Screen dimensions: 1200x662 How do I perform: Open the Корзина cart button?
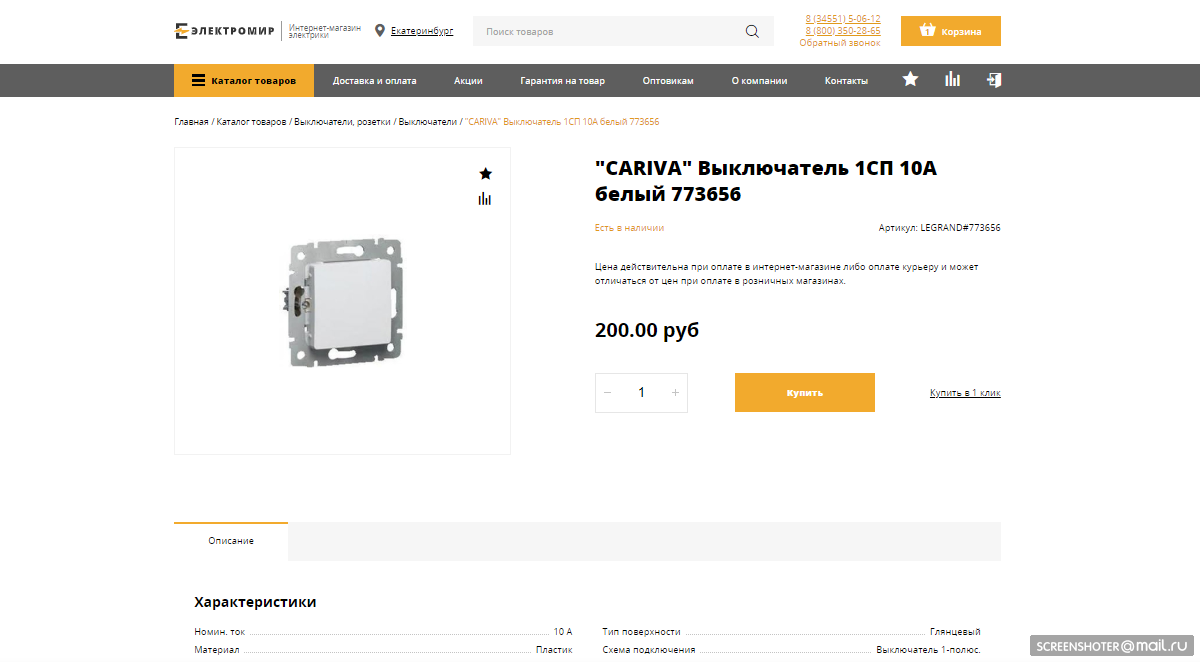(951, 31)
